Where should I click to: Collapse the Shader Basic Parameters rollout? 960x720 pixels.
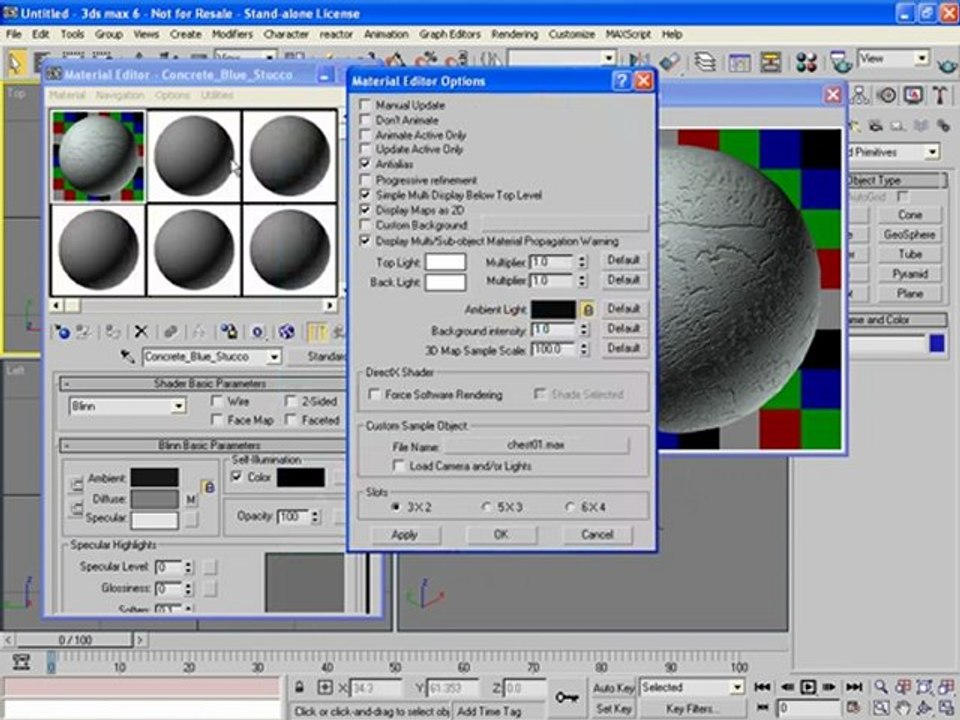[67, 384]
